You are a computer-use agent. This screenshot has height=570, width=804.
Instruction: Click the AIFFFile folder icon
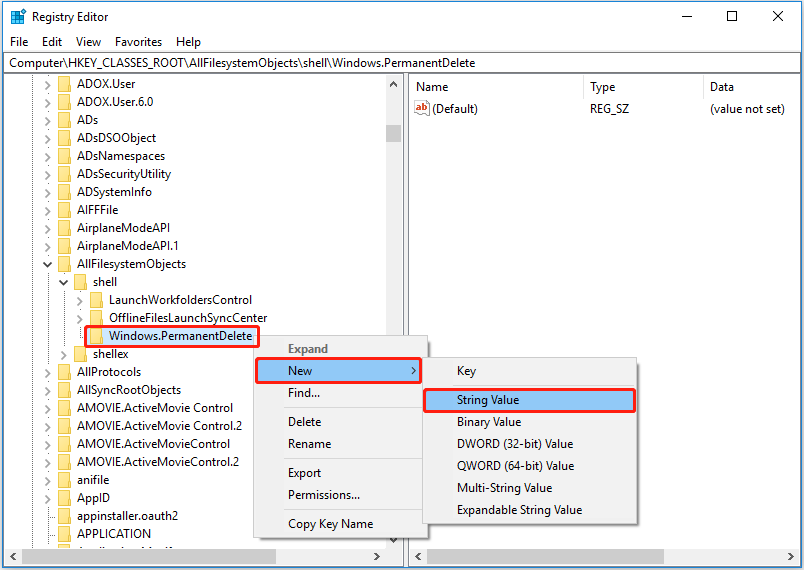64,210
